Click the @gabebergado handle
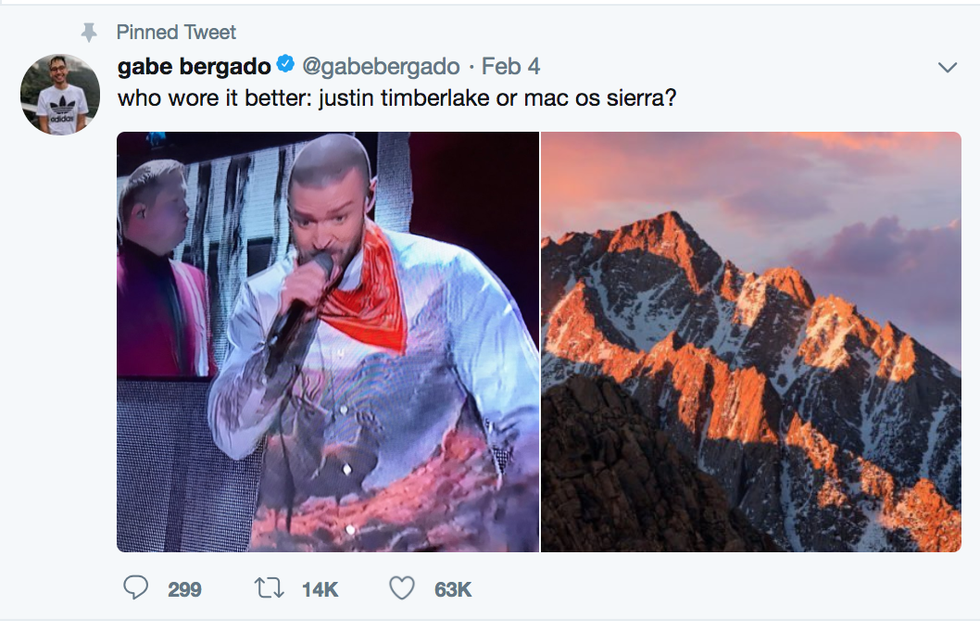 point(381,67)
